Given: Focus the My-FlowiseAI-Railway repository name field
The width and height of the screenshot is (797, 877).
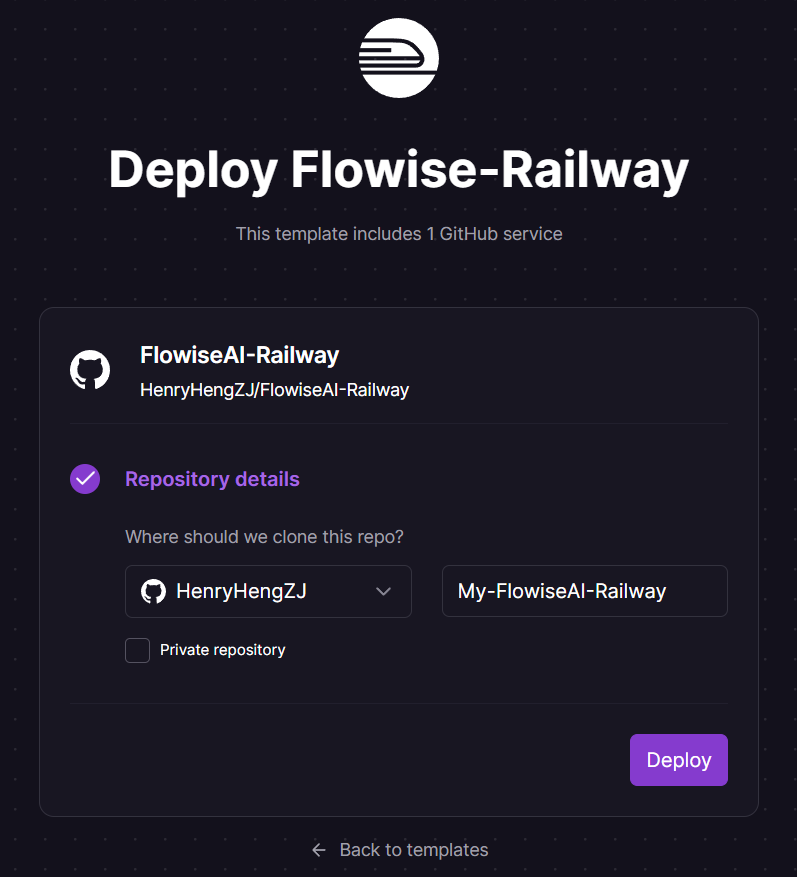Looking at the screenshot, I should (x=584, y=591).
